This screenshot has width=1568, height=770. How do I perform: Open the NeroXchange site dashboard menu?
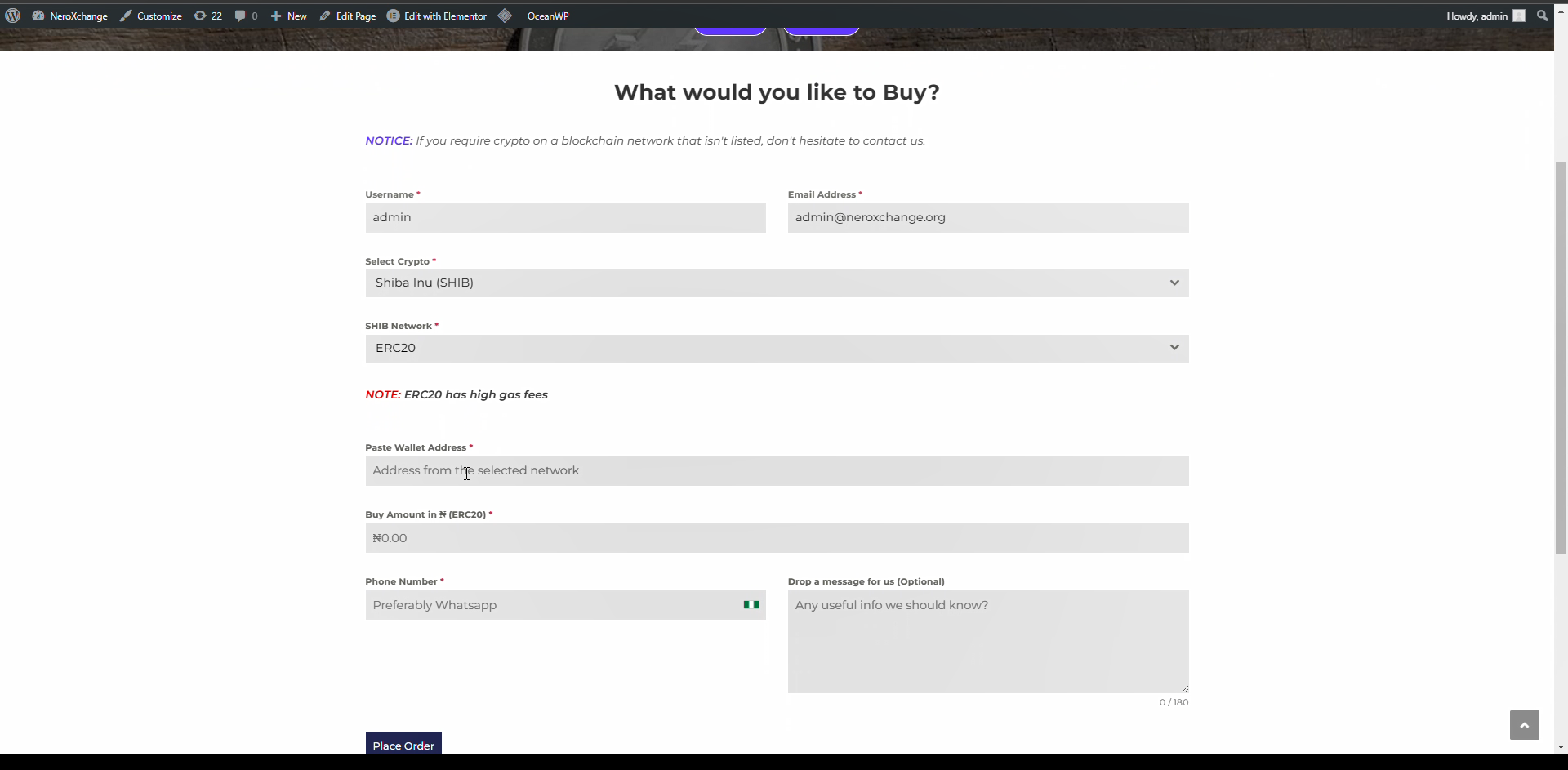pyautogui.click(x=70, y=16)
